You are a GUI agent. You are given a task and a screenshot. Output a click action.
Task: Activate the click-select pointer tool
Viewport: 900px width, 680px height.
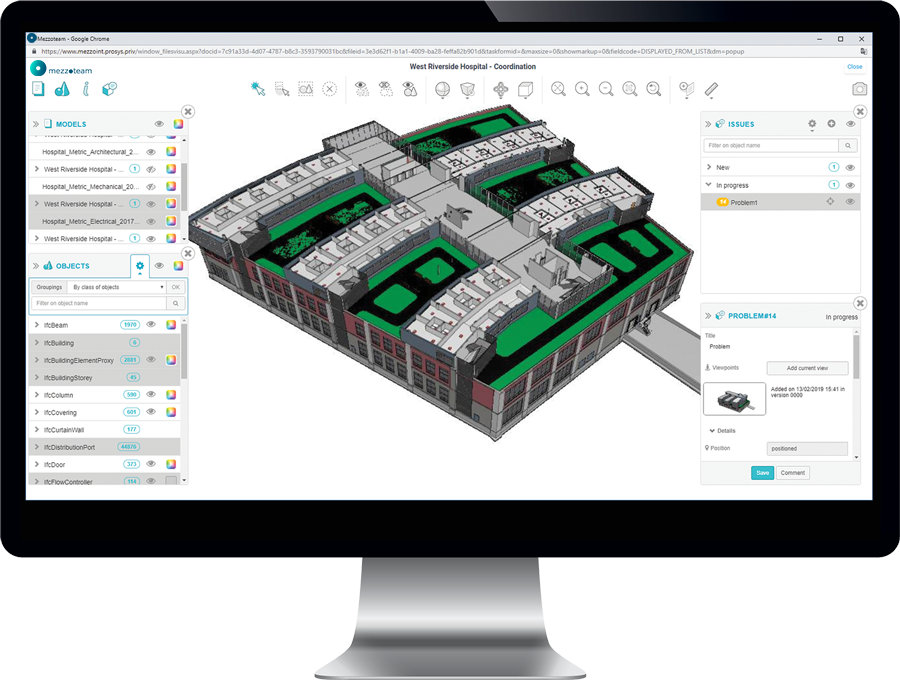258,89
